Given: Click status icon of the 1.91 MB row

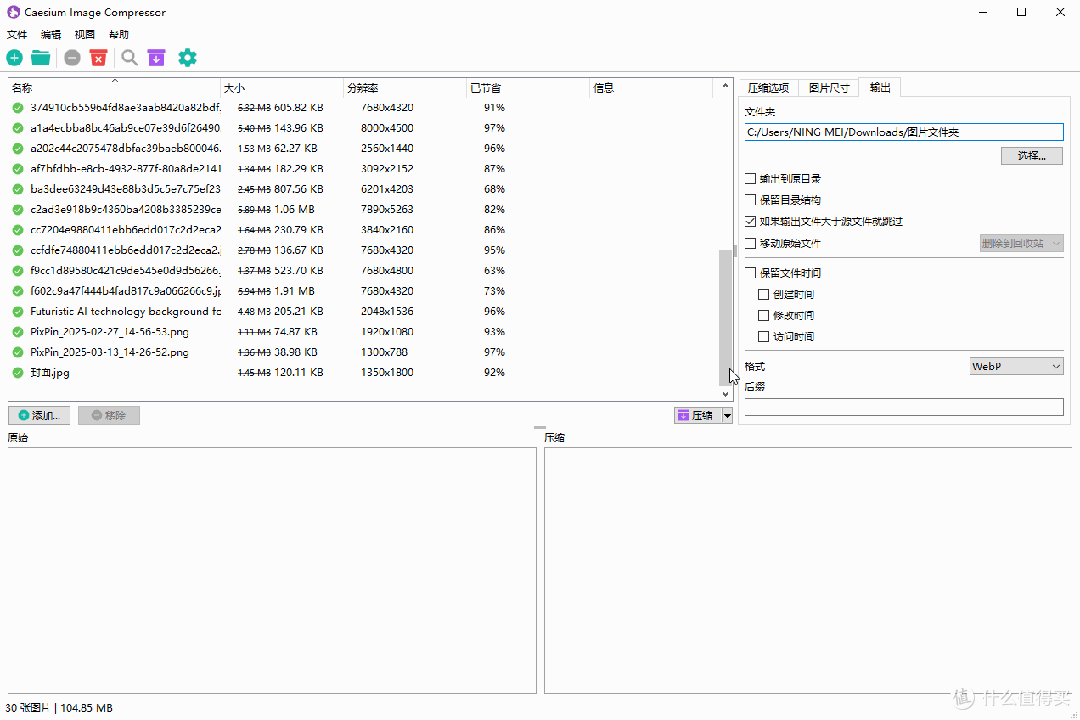Looking at the screenshot, I should (18, 291).
